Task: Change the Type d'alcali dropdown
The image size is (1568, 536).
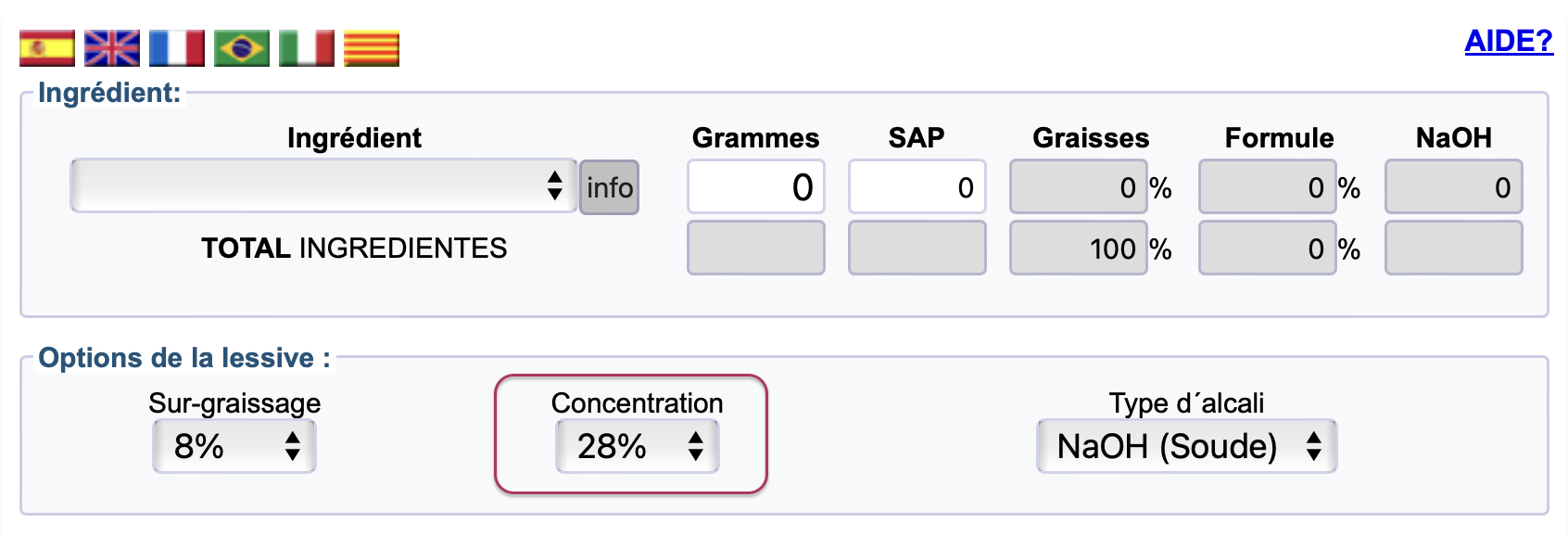Action: [x=1186, y=447]
